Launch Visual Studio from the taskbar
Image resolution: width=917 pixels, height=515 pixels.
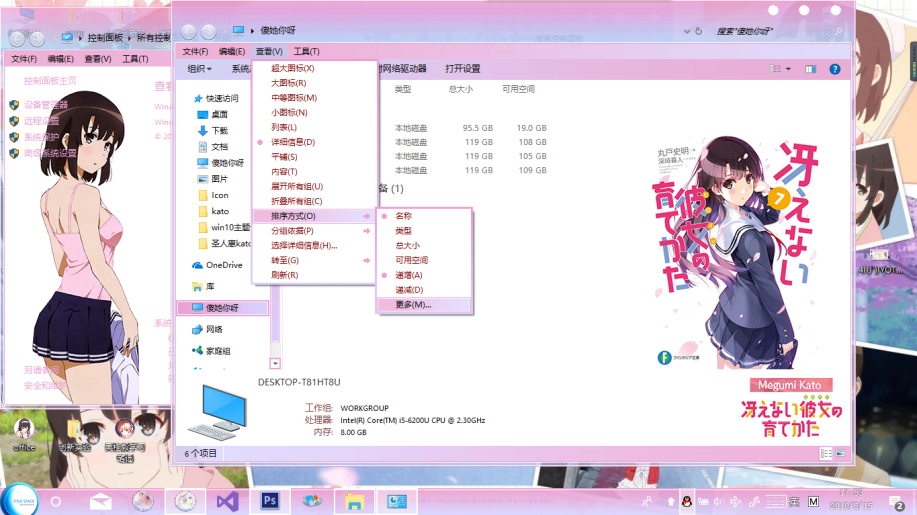[227, 502]
